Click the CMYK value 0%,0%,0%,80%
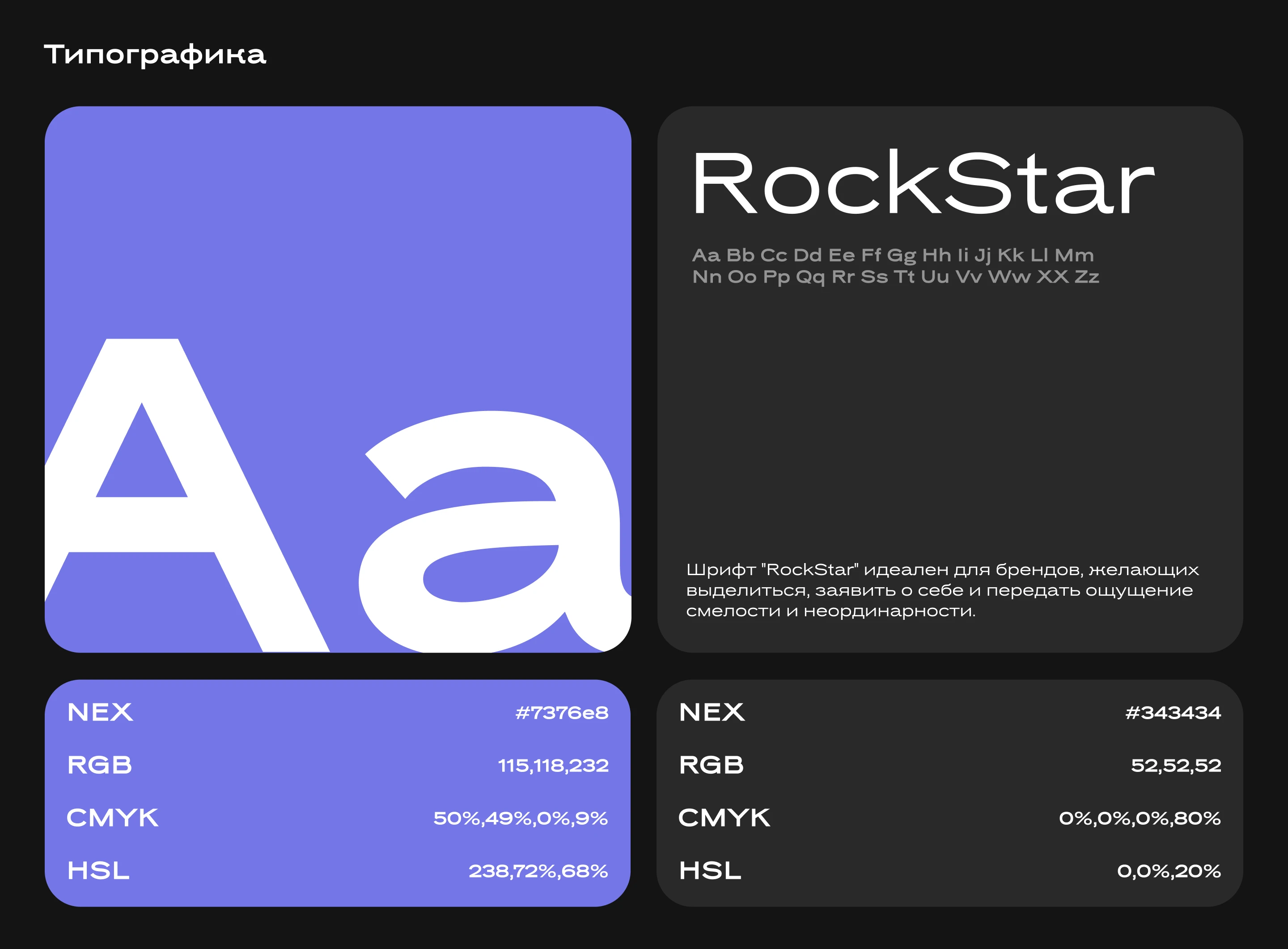1288x949 pixels. (x=1140, y=818)
